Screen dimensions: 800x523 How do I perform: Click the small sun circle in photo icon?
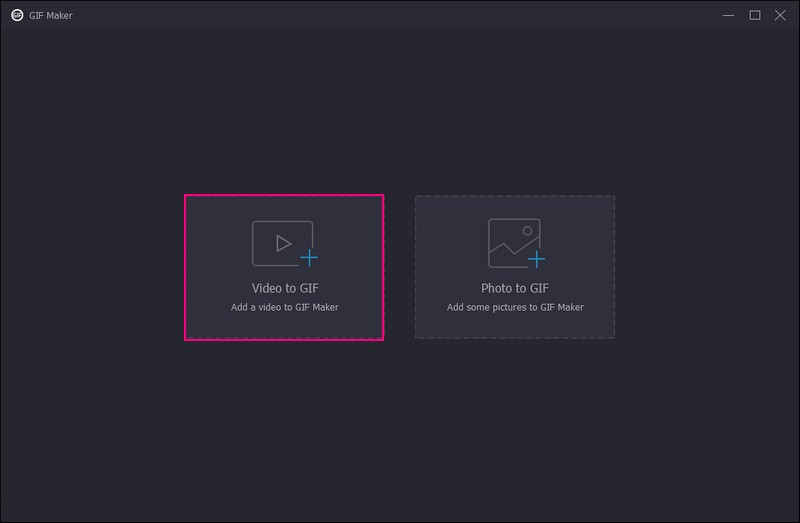click(x=526, y=231)
